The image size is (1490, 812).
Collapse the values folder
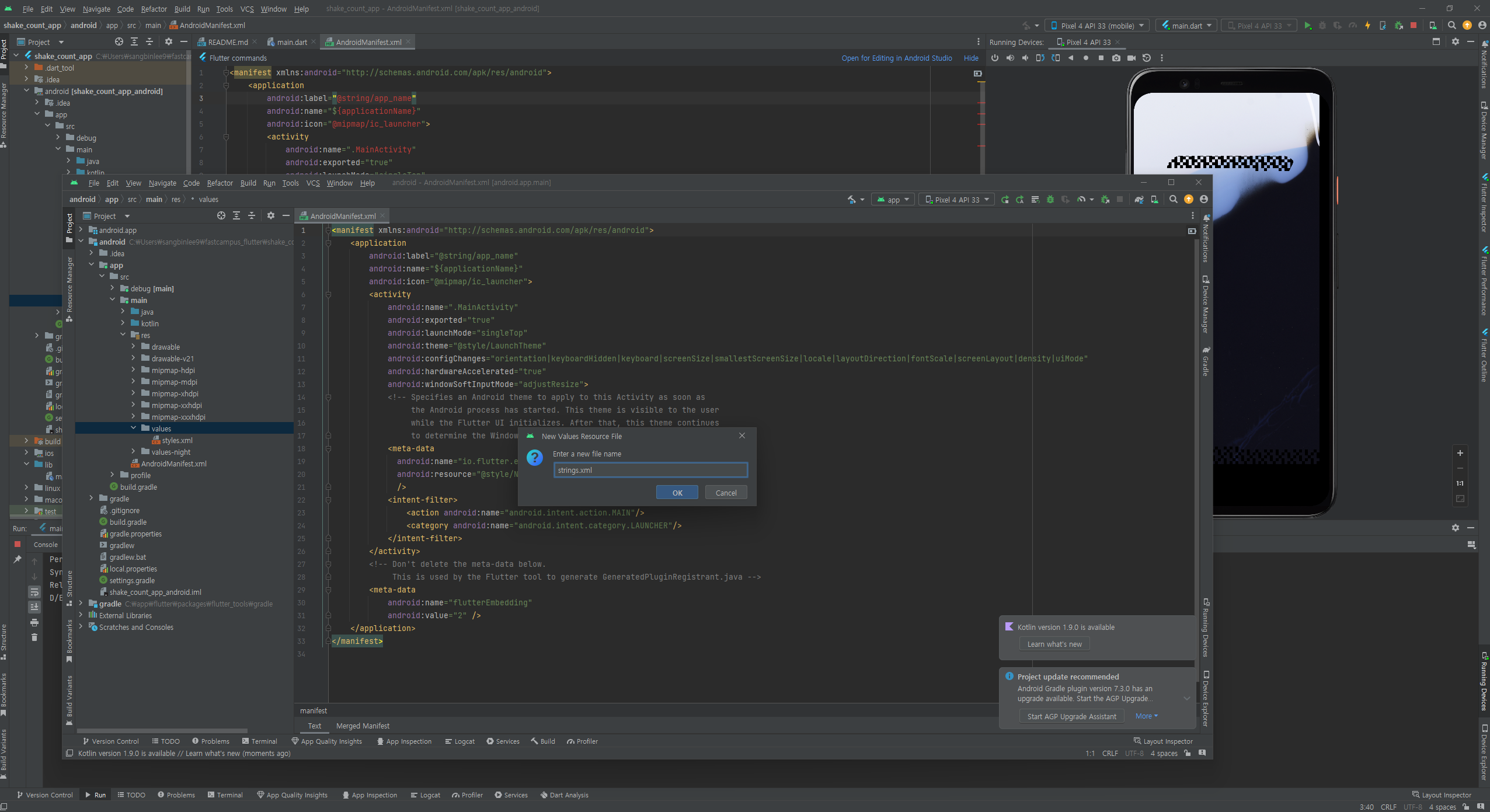[x=134, y=428]
